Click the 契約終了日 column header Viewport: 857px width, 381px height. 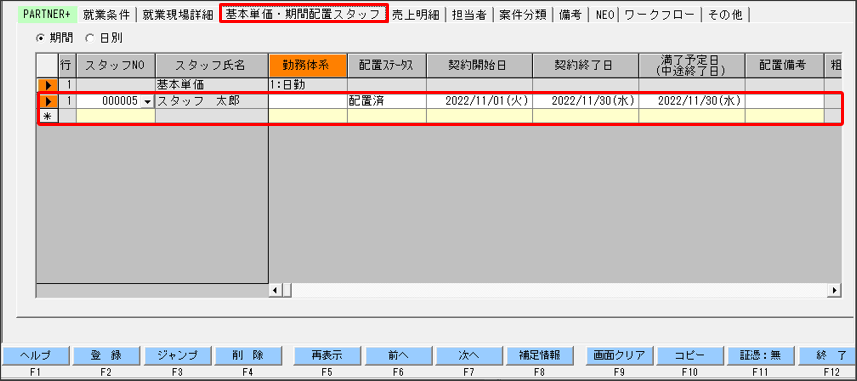(x=585, y=66)
